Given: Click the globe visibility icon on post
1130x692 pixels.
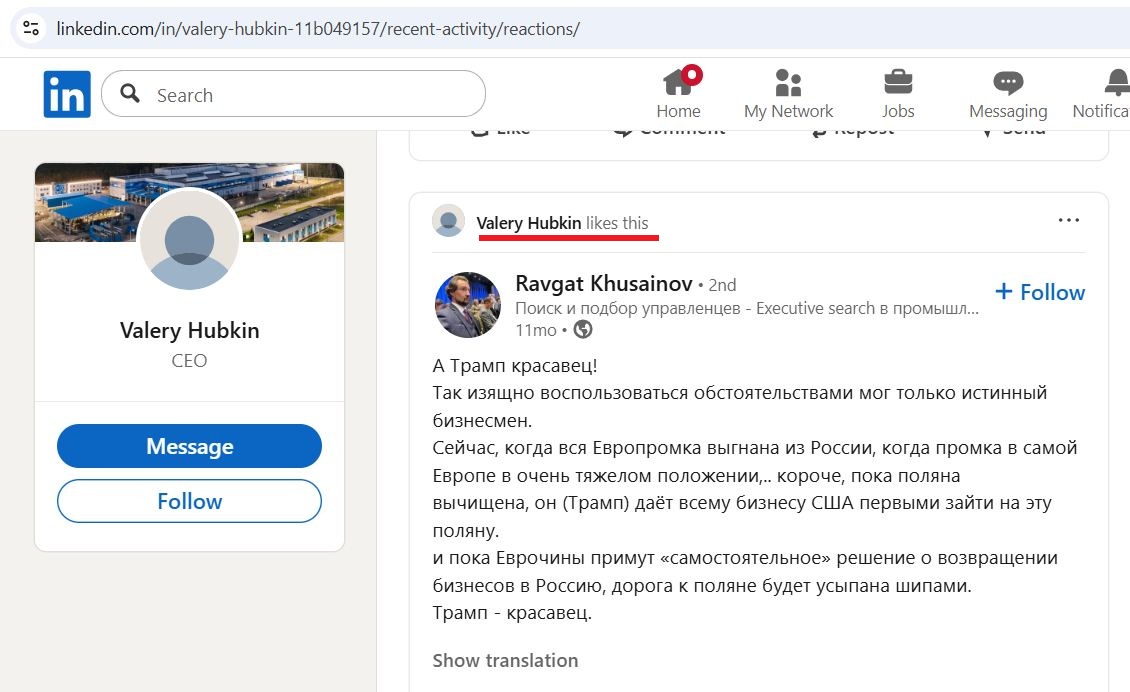Looking at the screenshot, I should [x=583, y=329].
